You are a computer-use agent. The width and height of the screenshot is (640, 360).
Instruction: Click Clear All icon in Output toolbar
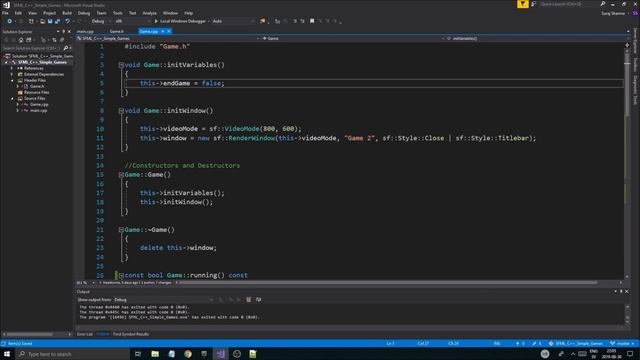coord(249,300)
